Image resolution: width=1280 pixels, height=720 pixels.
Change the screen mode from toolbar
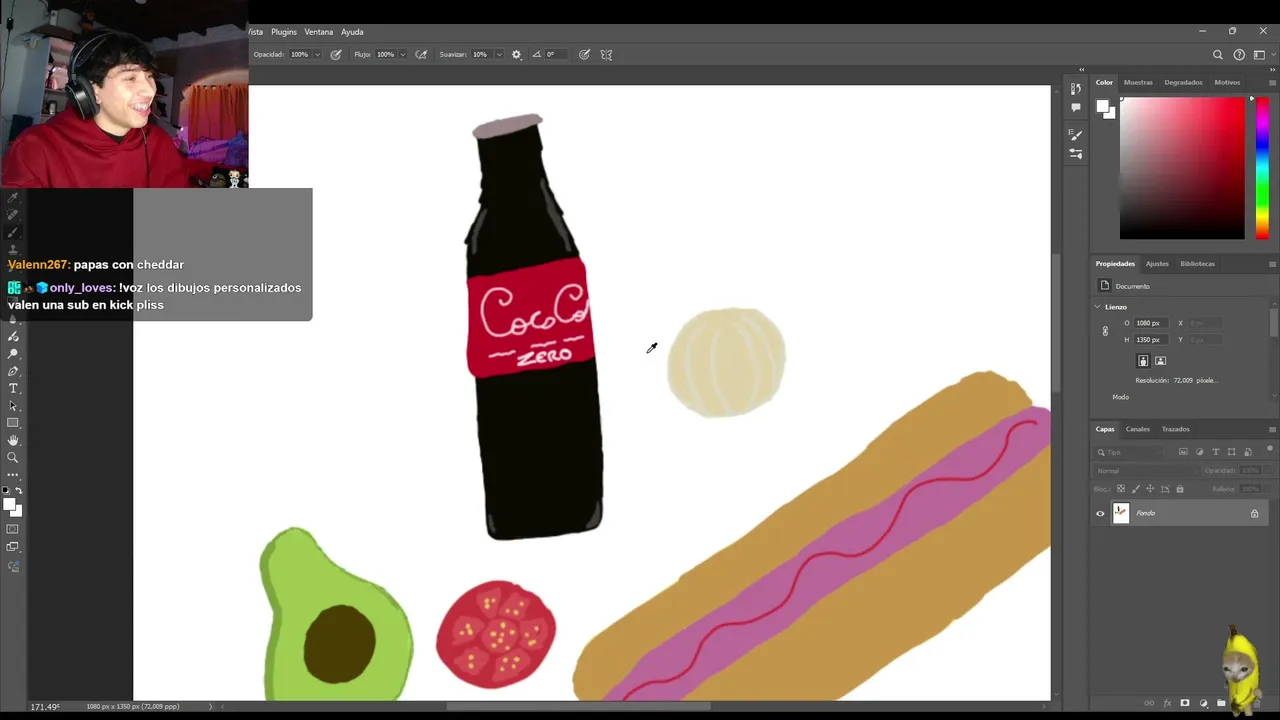[x=13, y=547]
